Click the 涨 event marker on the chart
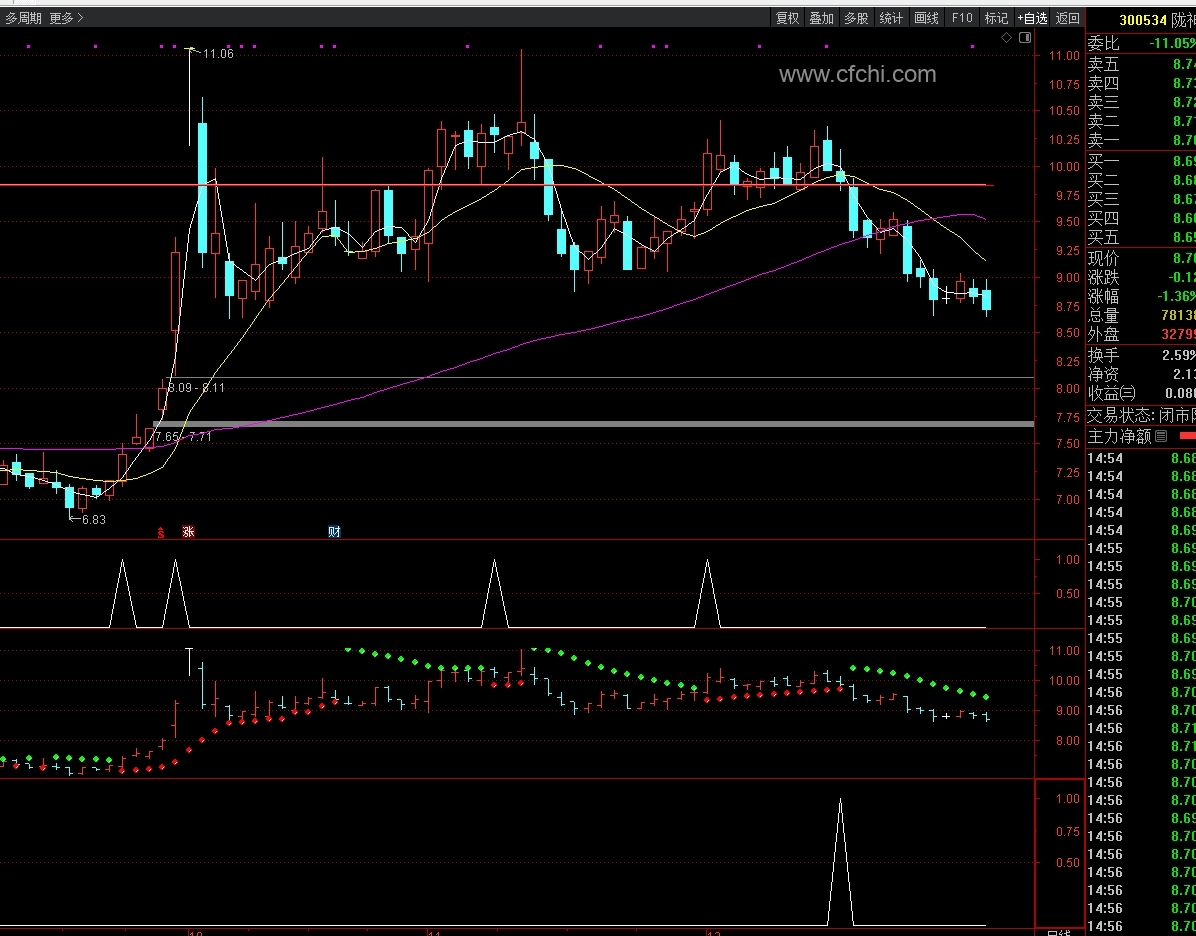This screenshot has width=1196, height=936. (188, 532)
